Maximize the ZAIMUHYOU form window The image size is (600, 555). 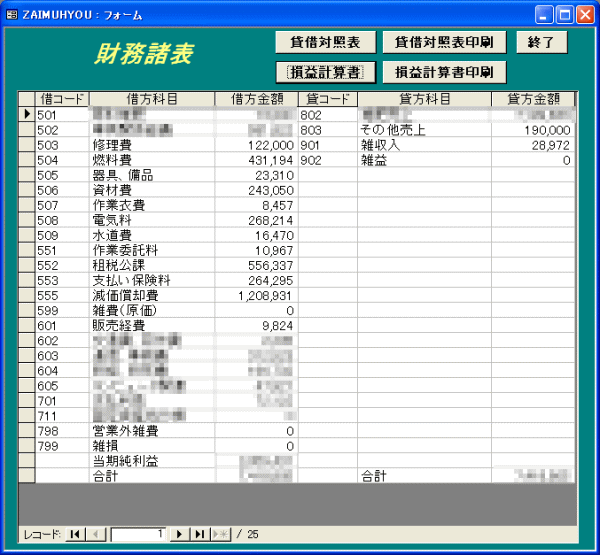point(565,14)
